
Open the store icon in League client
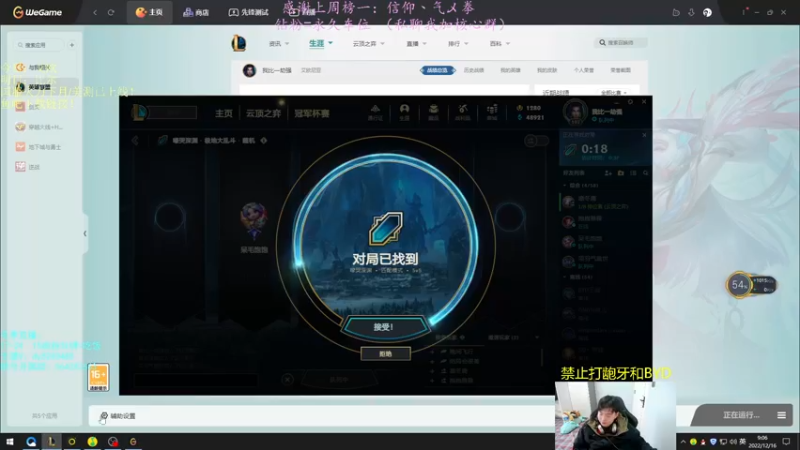[x=492, y=112]
